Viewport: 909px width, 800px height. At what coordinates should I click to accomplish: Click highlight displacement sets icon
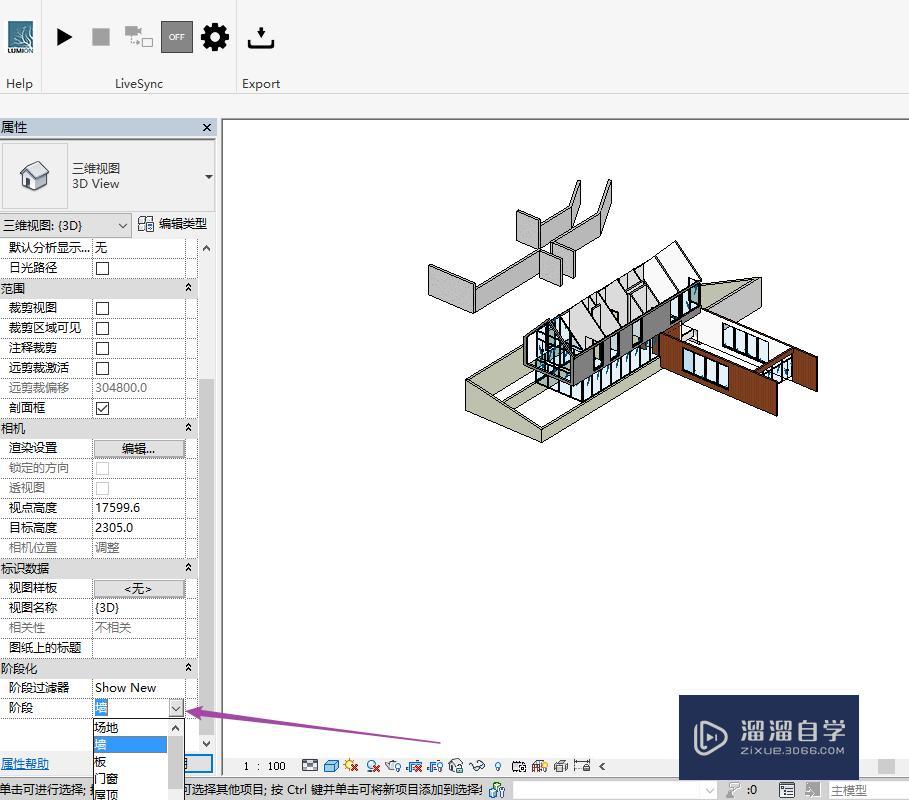pos(561,766)
